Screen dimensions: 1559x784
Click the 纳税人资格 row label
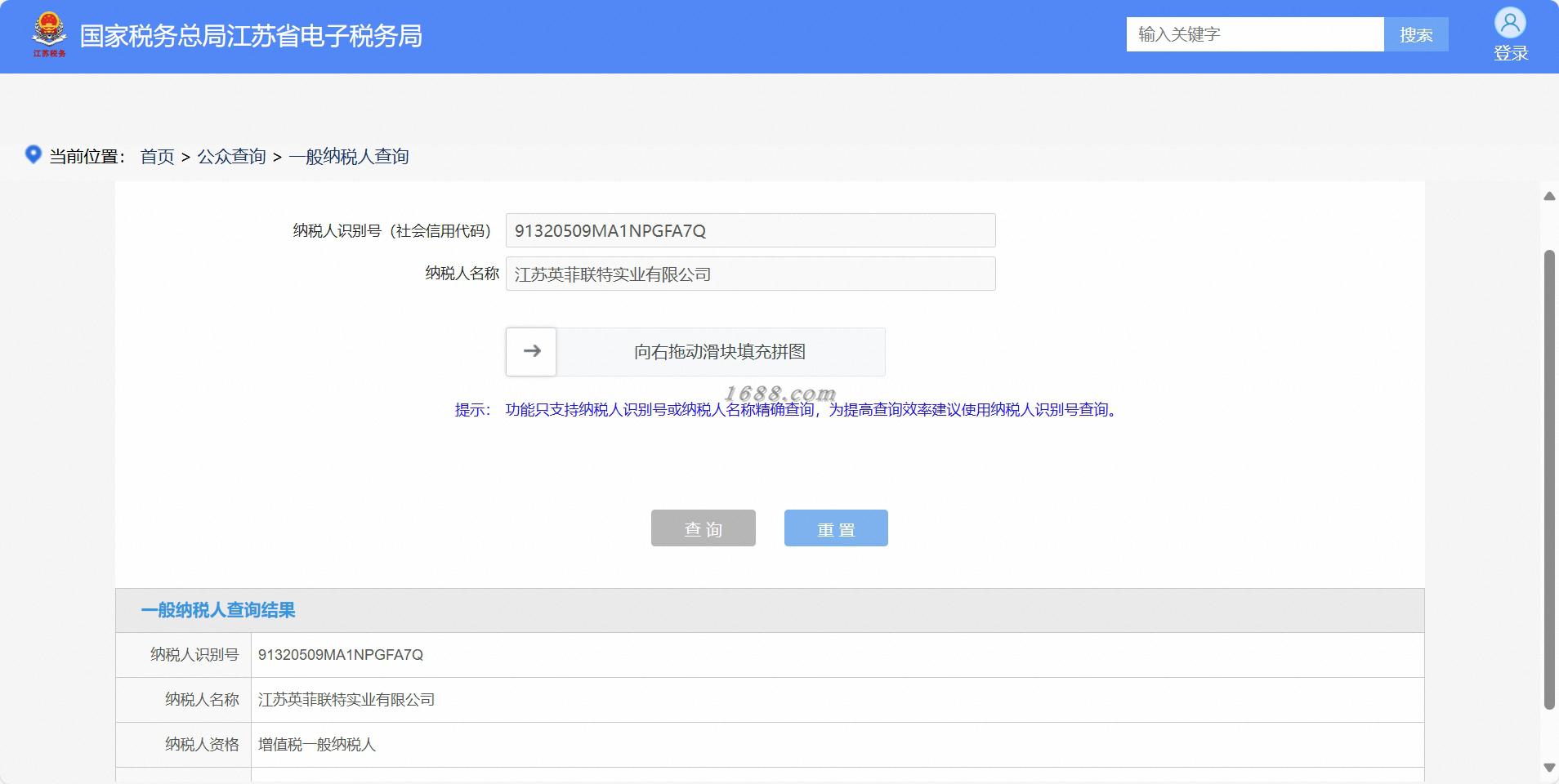click(202, 745)
